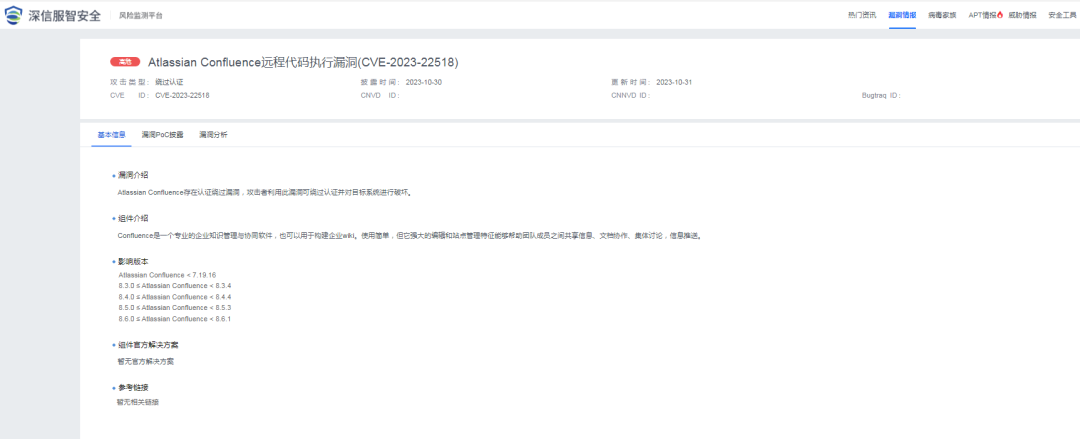1080x439 pixels.
Task: Click the 参考链接 section heading
Action: (133, 387)
